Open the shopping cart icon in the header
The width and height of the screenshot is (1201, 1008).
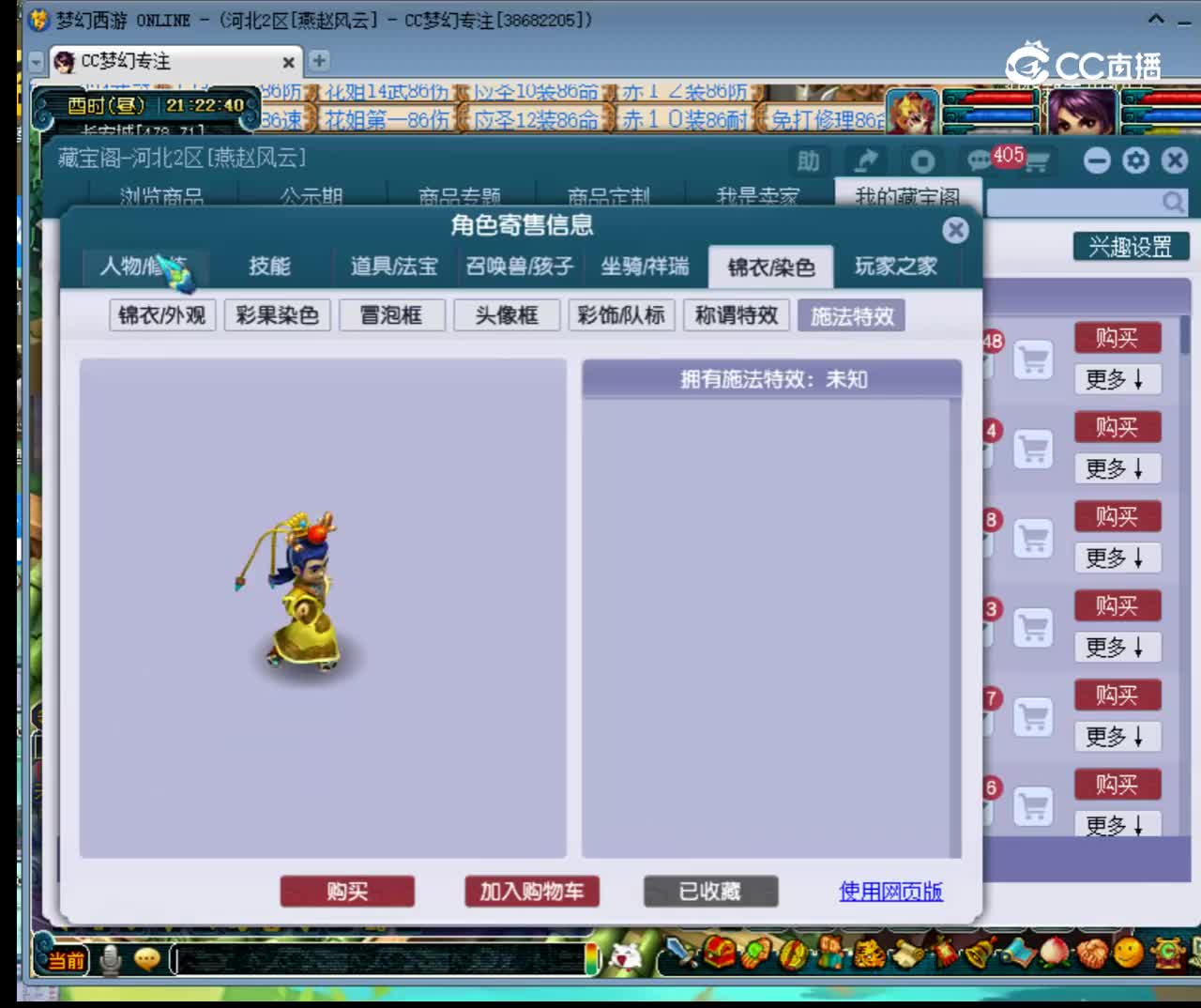click(1036, 163)
